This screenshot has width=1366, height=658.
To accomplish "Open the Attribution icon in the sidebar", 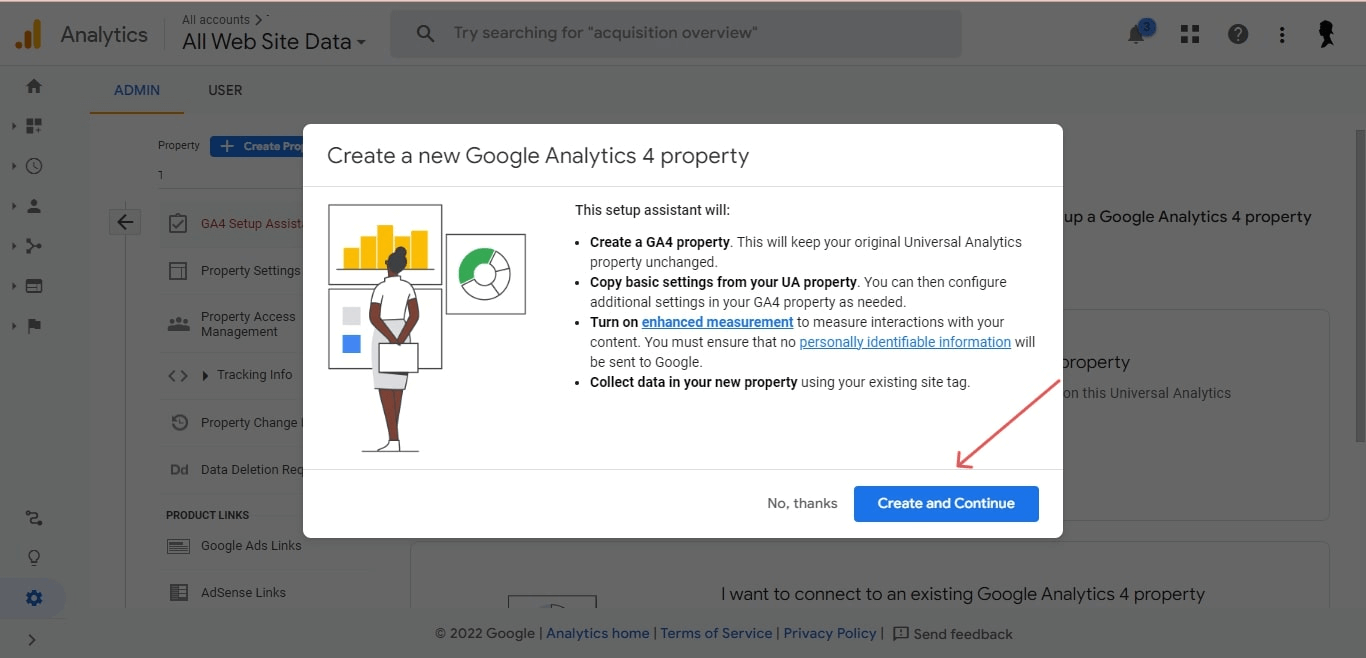I will click(x=34, y=518).
